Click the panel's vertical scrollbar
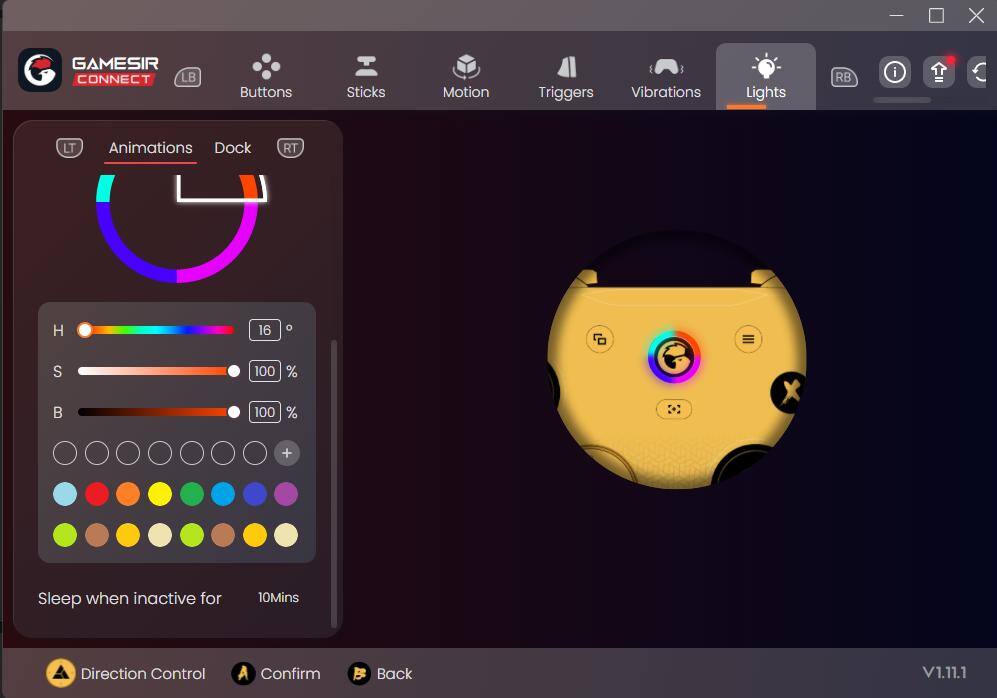The image size is (997, 698). [x=334, y=483]
